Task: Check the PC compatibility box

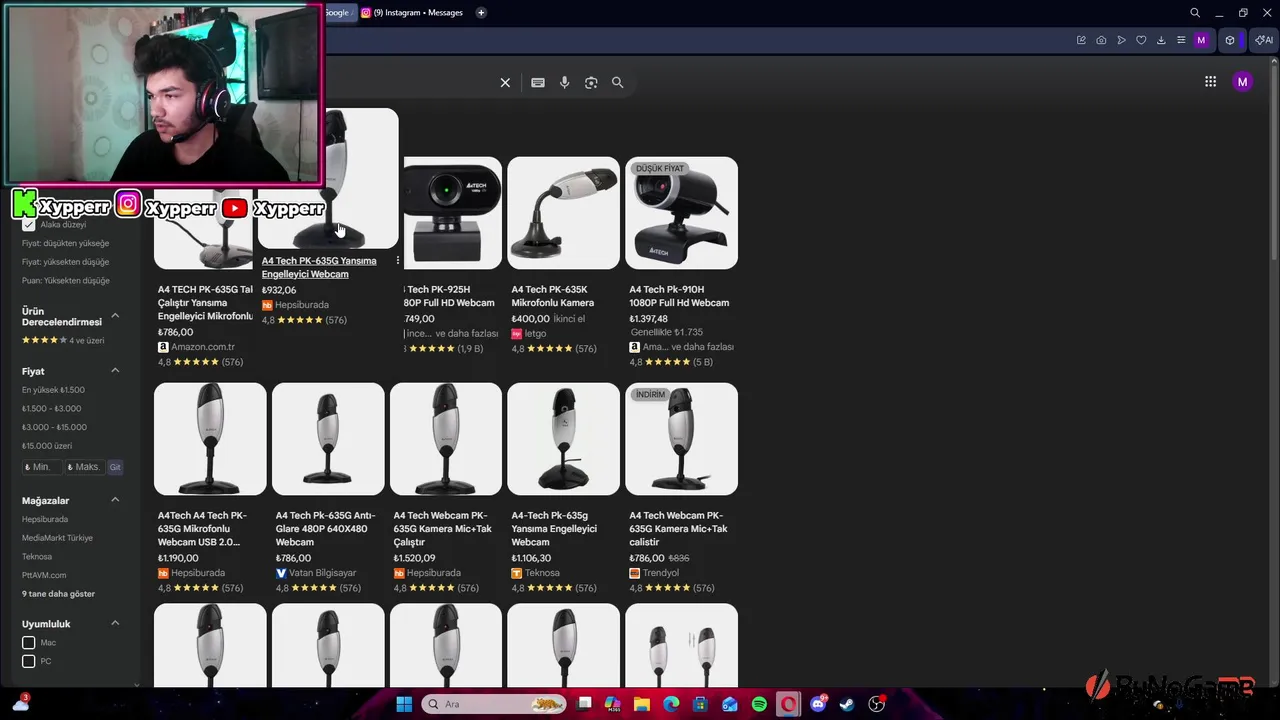Action: [29, 661]
